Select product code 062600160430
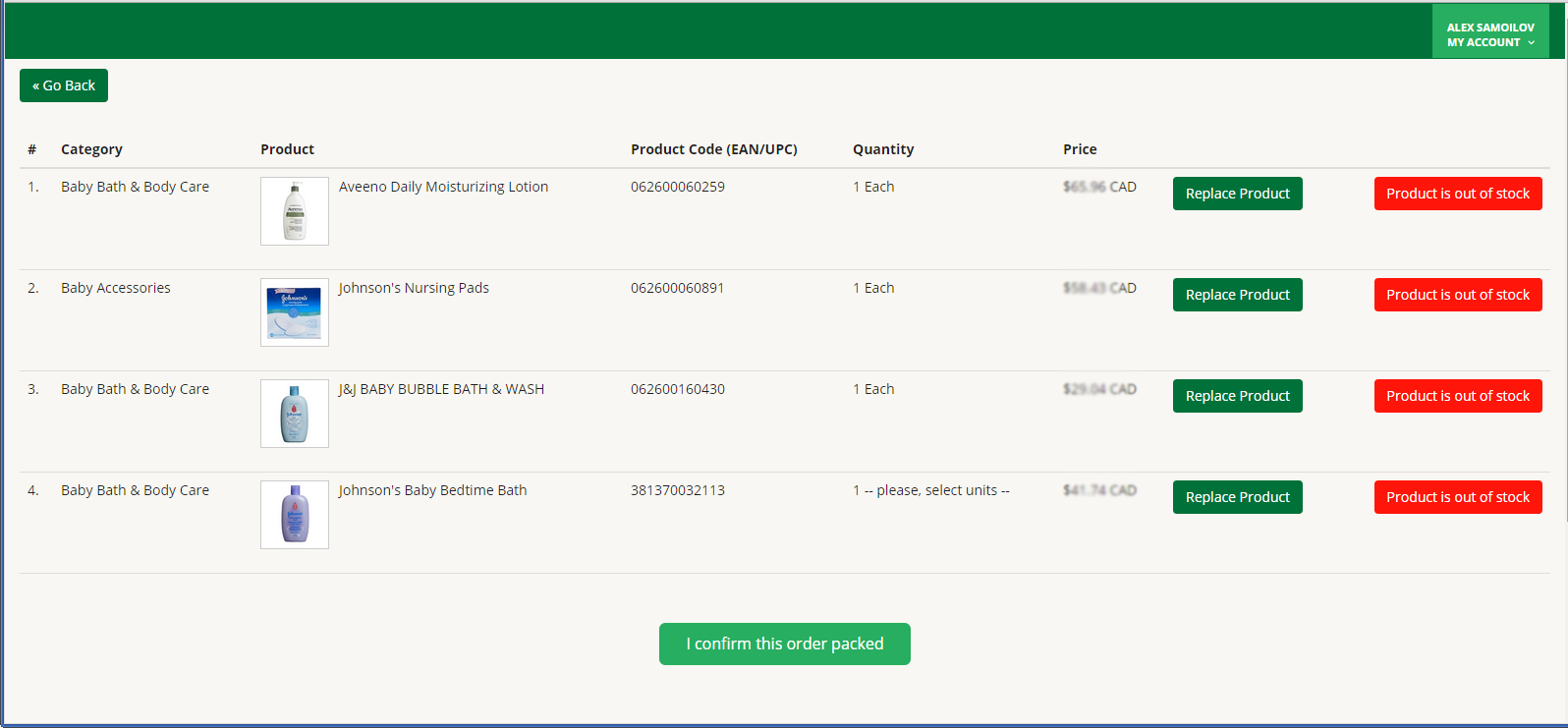This screenshot has height=728, width=1568. click(x=678, y=389)
